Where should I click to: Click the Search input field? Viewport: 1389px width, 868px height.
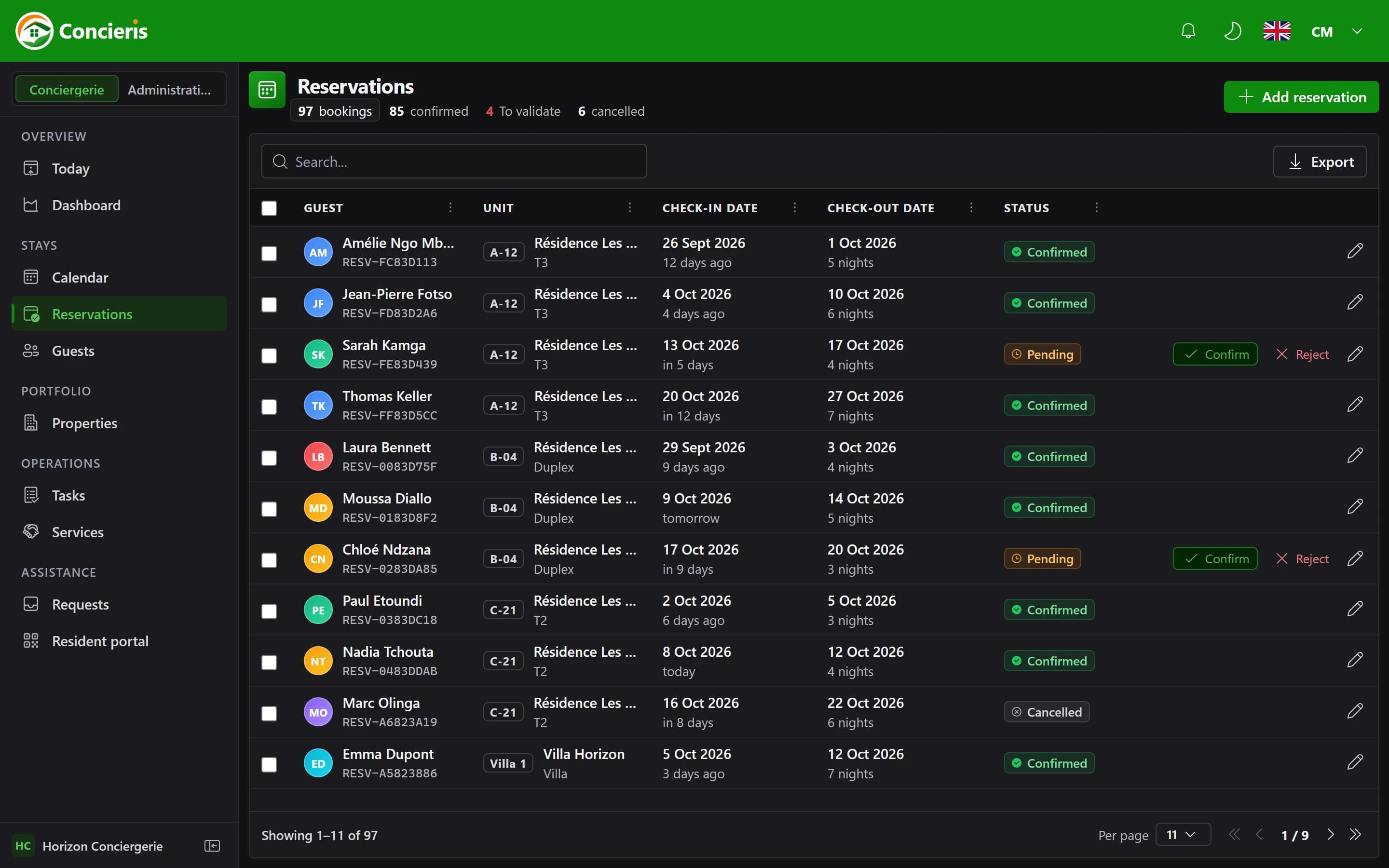[454, 162]
